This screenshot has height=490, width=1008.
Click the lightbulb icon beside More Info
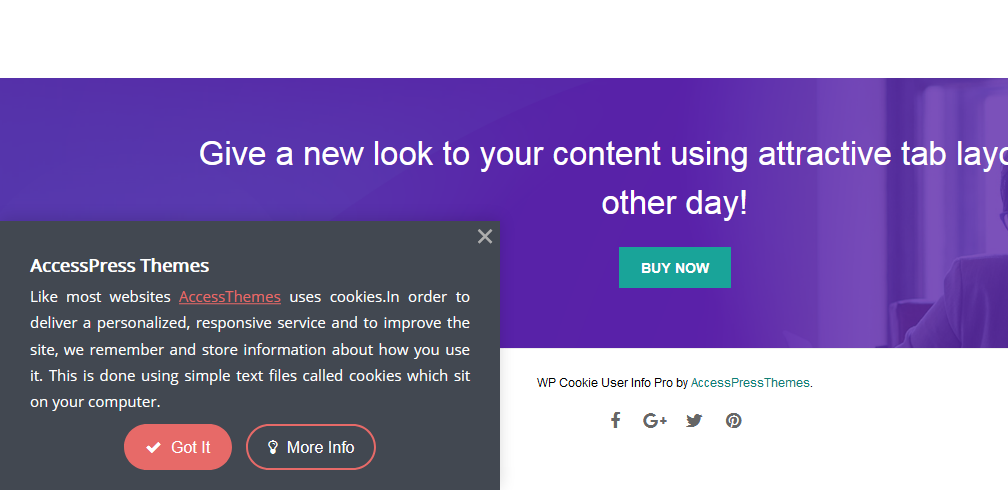click(272, 448)
